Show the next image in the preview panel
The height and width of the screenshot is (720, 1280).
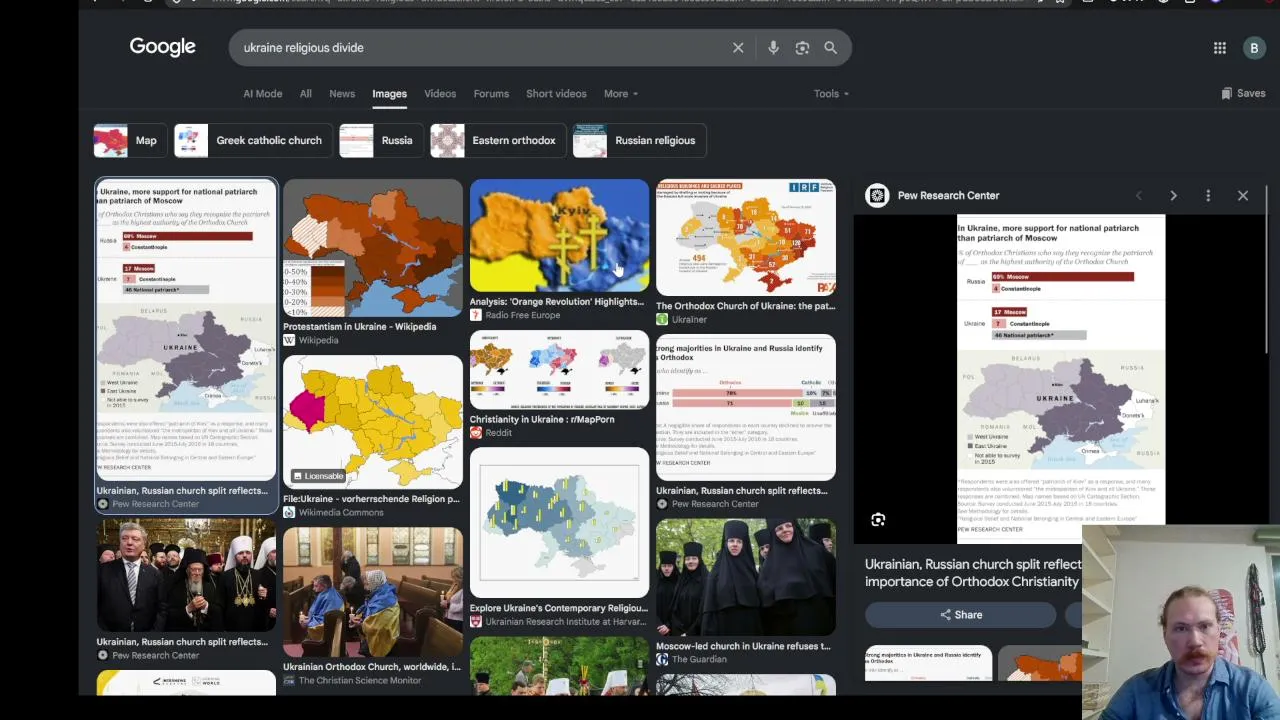(x=1173, y=196)
